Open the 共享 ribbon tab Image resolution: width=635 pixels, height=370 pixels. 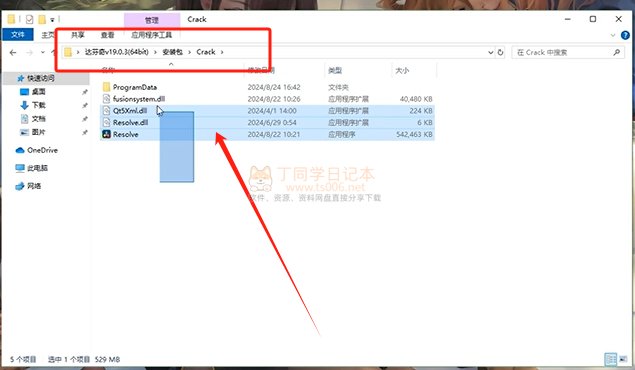(x=77, y=35)
